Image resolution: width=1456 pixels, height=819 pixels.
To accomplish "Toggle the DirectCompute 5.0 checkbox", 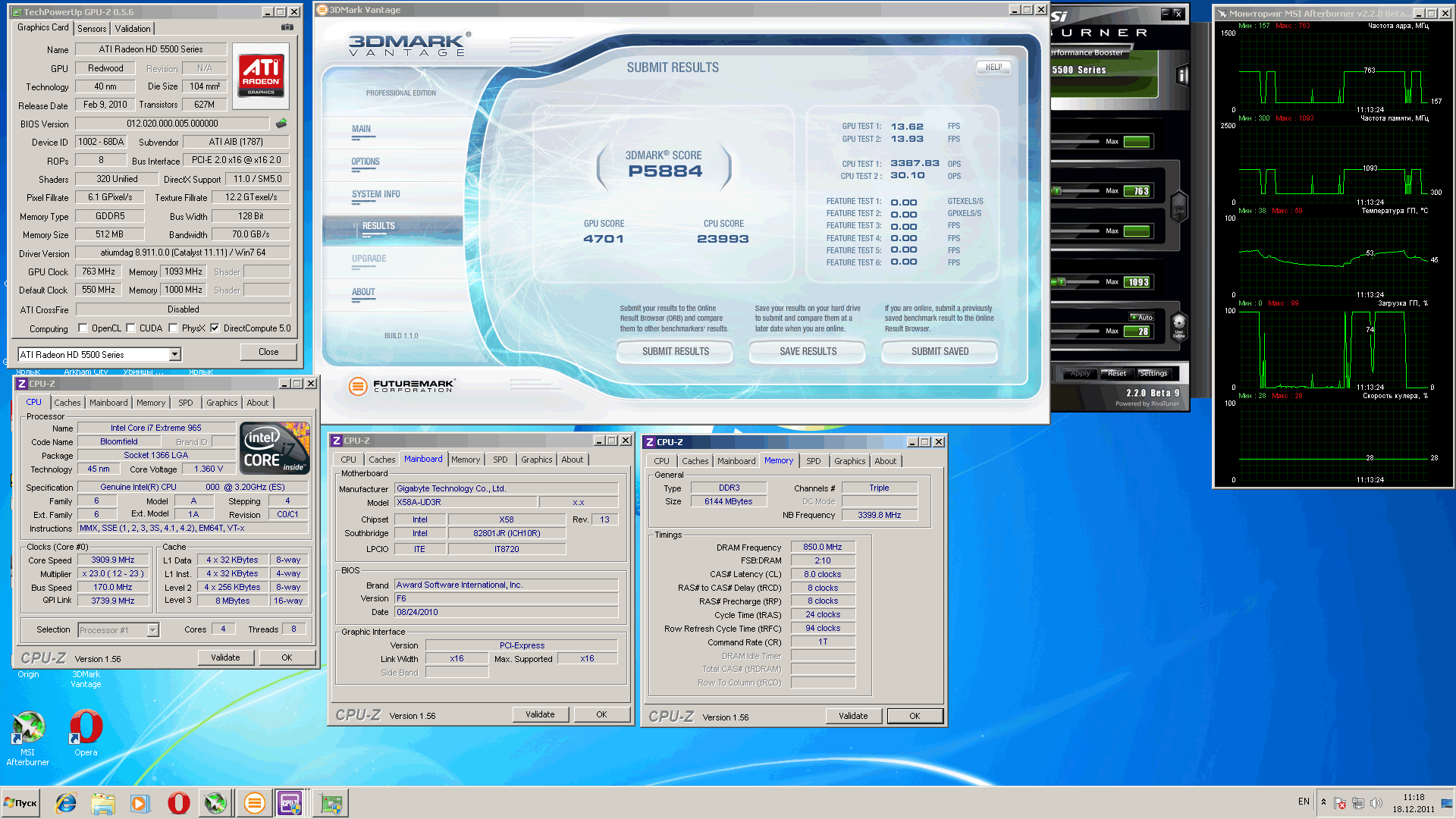I will pyautogui.click(x=215, y=328).
